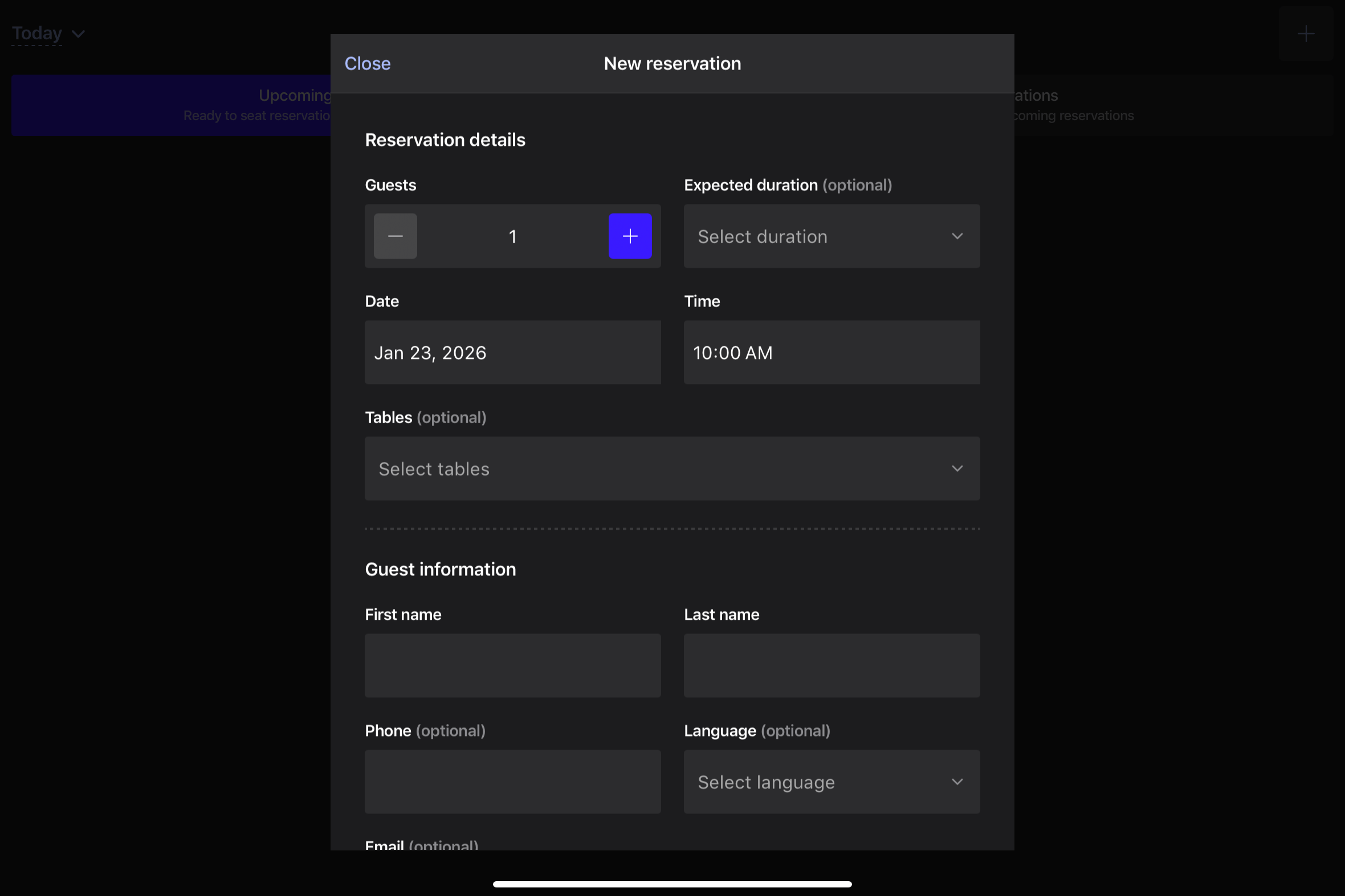Screen dimensions: 1345x896
Task: Click the First name input field
Action: click(x=512, y=665)
